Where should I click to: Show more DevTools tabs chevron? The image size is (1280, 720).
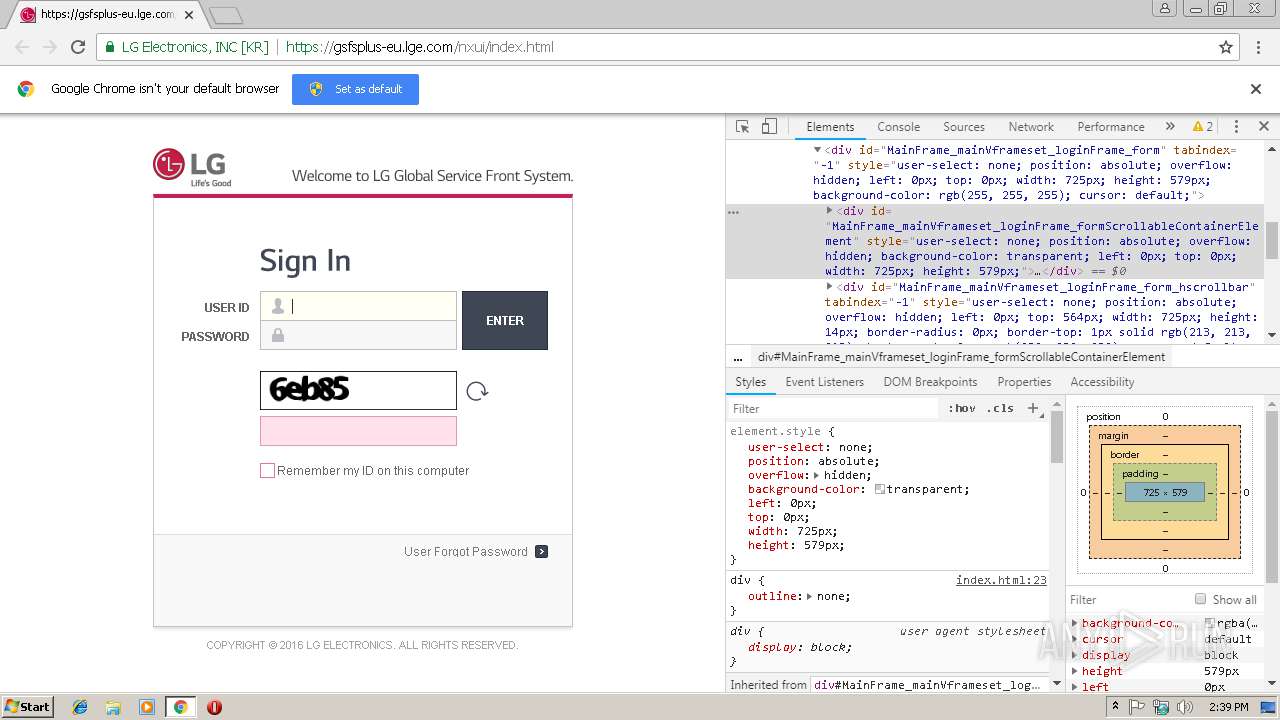tap(1170, 127)
